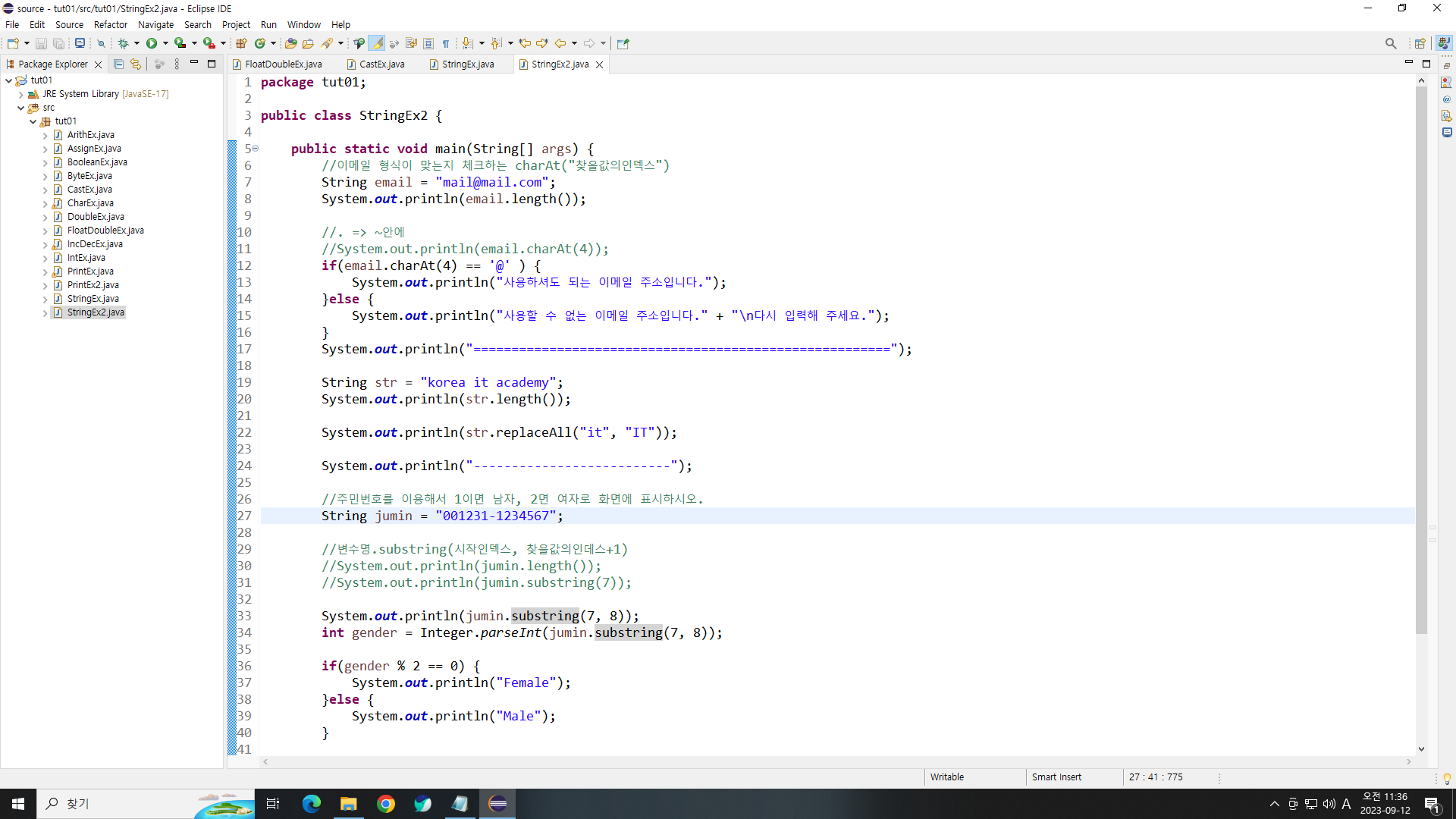Image resolution: width=1456 pixels, height=819 pixels.
Task: Click the toolbar Search magnifier icon
Action: 1390,43
